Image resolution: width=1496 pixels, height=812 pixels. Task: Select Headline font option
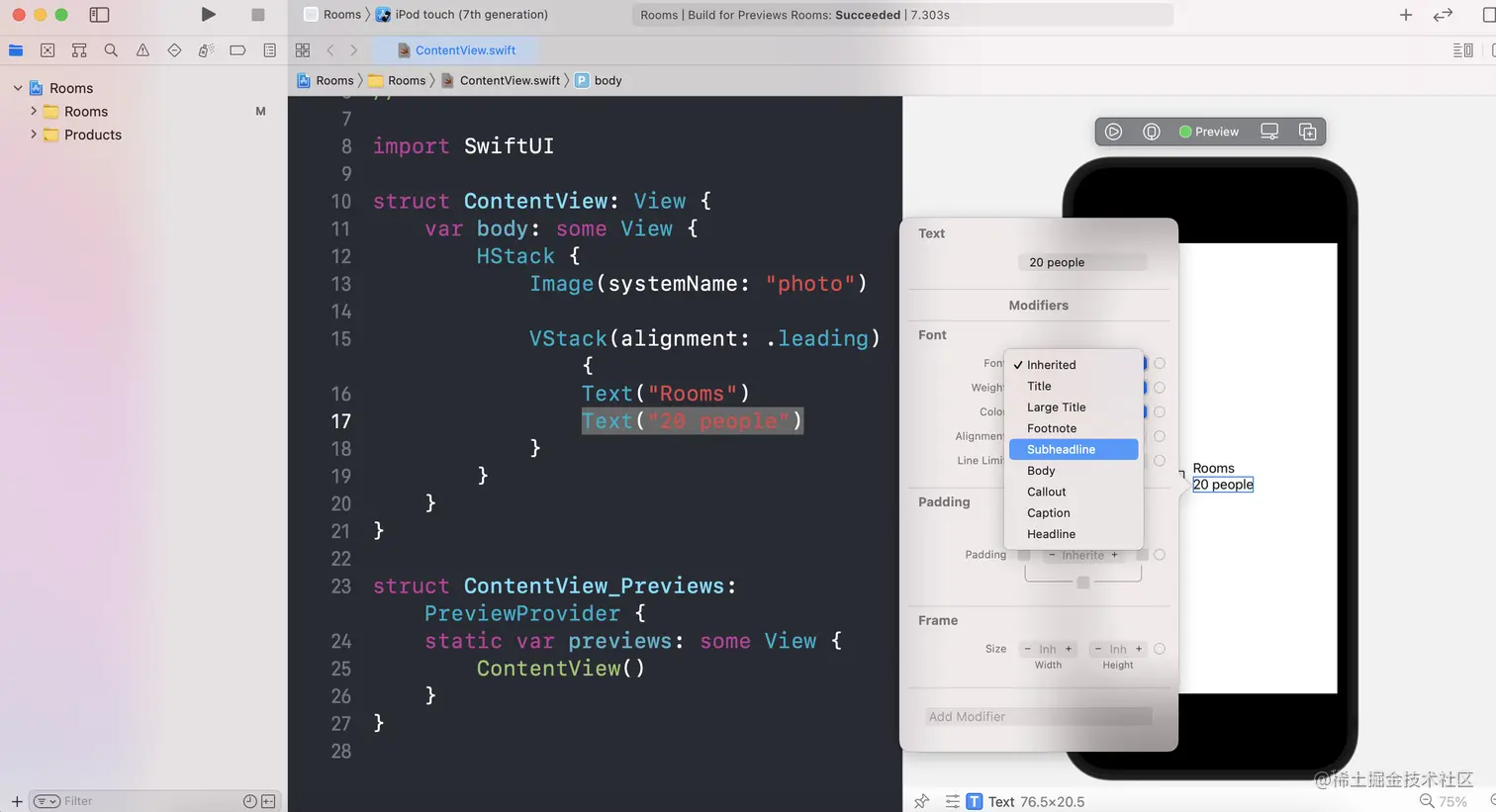point(1074,534)
